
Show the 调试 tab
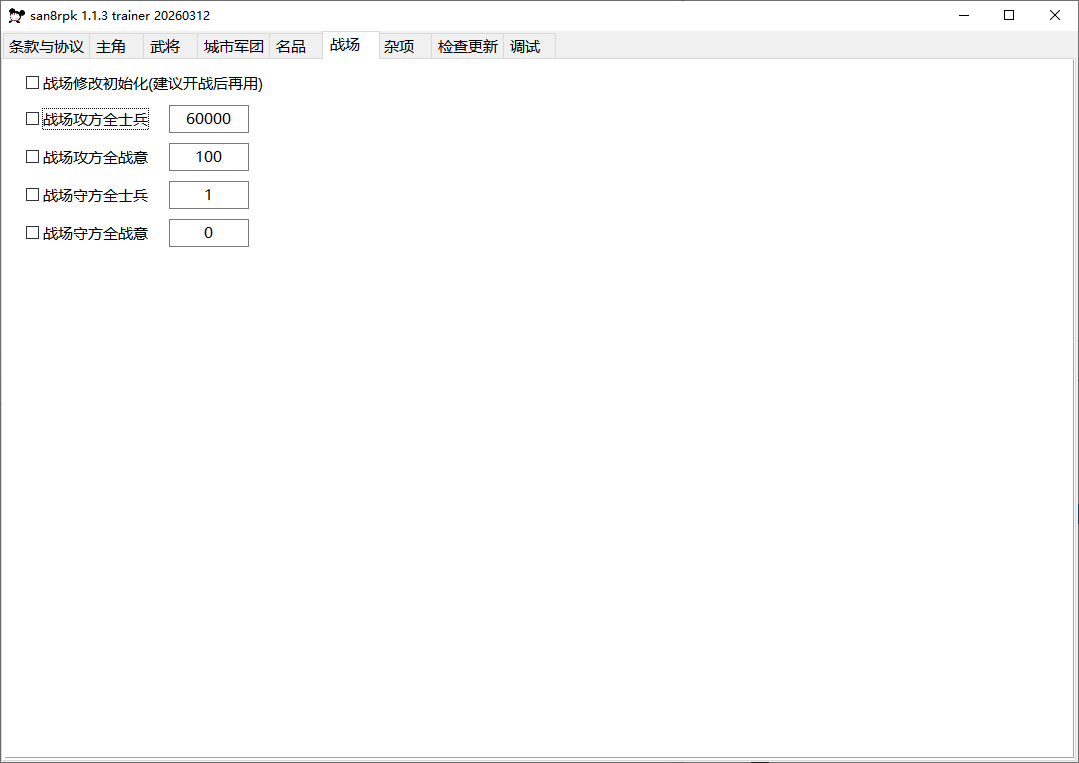click(x=525, y=46)
